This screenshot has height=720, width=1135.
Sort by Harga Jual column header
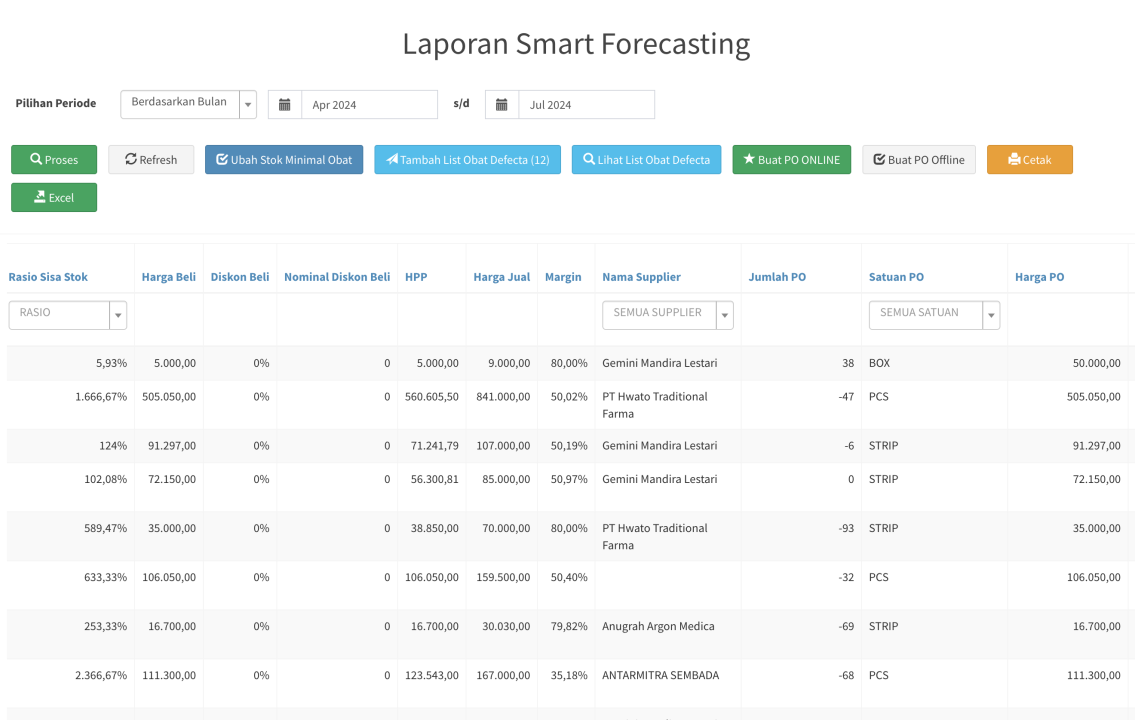(x=501, y=277)
